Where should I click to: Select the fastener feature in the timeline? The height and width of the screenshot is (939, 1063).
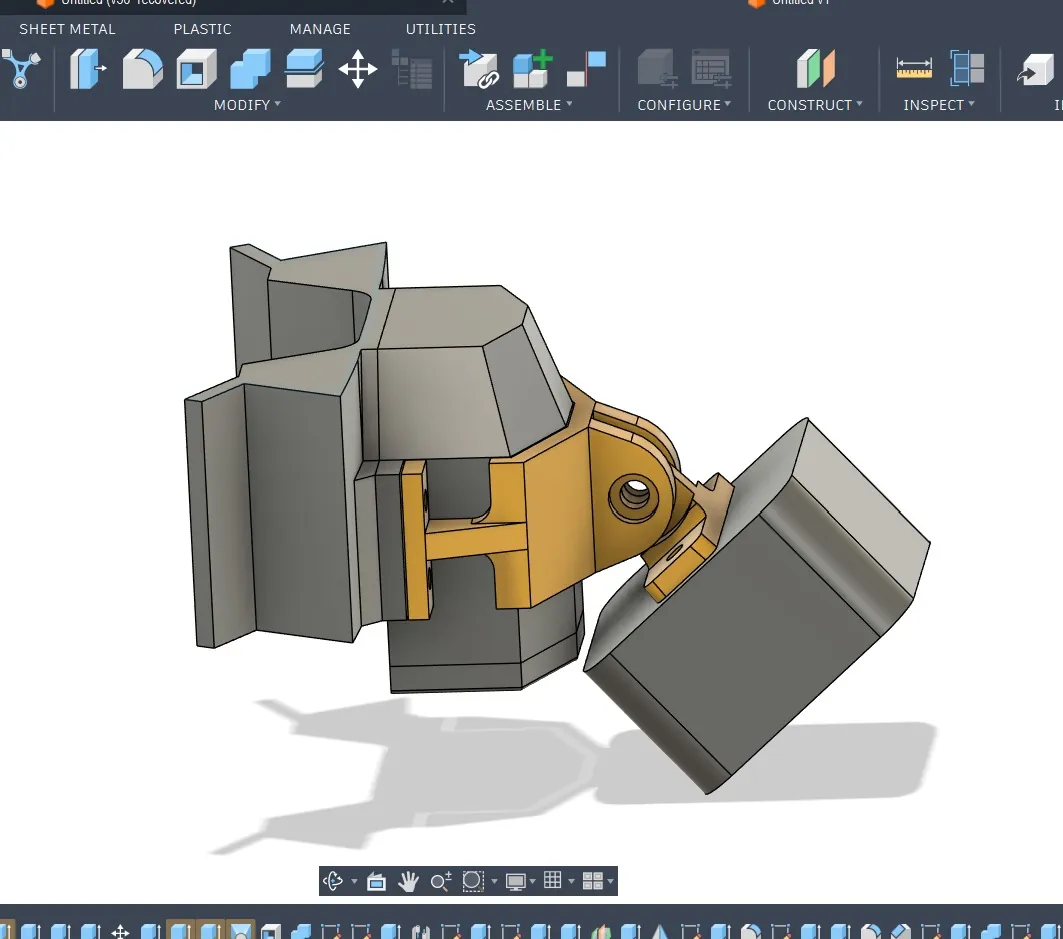421,932
